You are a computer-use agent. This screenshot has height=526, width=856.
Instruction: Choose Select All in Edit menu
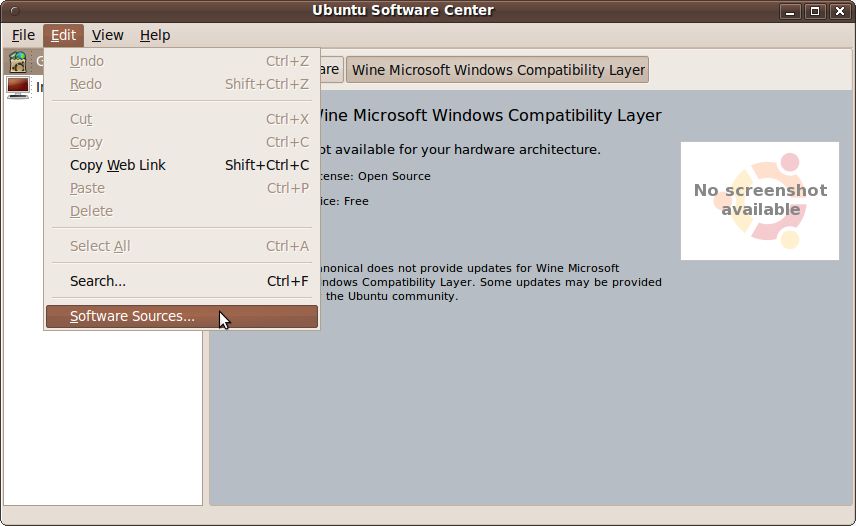tap(182, 246)
